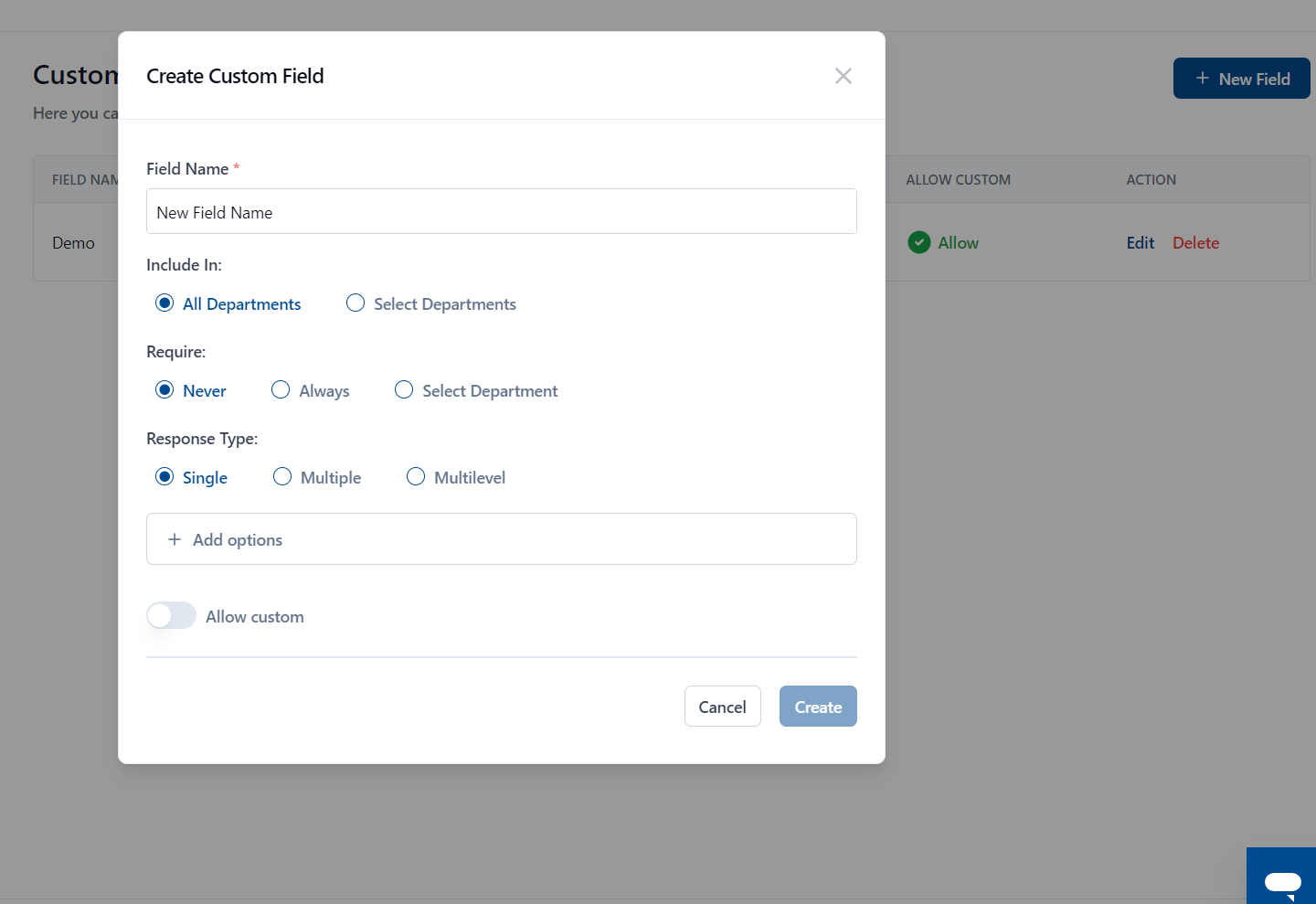Set Require to Never
The height and width of the screenshot is (904, 1316).
(x=164, y=390)
